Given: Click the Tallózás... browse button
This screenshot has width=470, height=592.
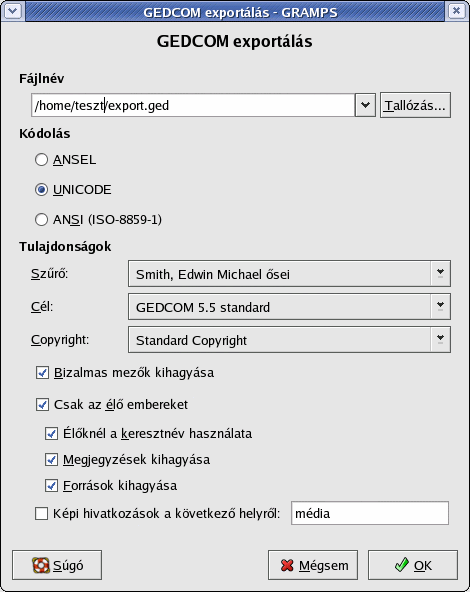Looking at the screenshot, I should pos(415,105).
